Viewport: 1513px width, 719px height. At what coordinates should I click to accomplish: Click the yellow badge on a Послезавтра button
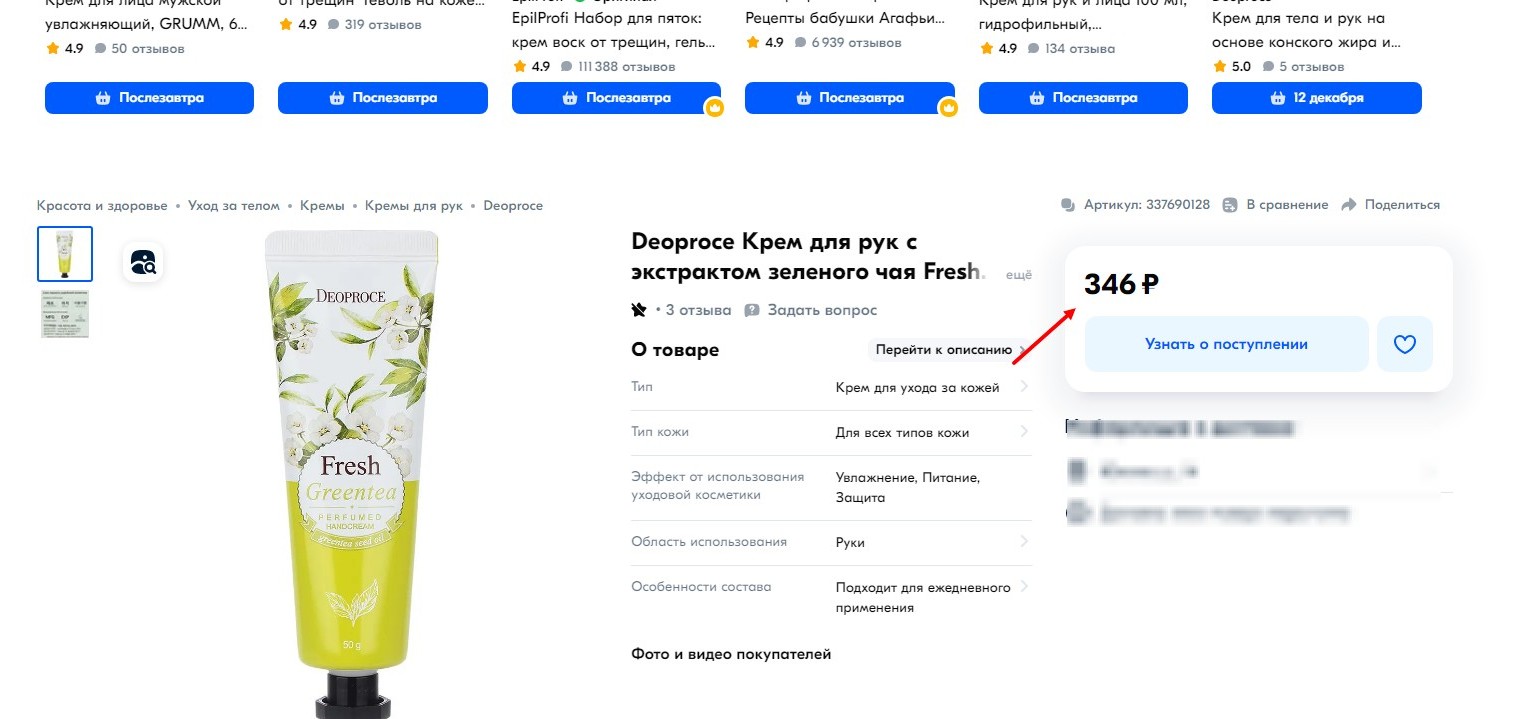tap(714, 107)
